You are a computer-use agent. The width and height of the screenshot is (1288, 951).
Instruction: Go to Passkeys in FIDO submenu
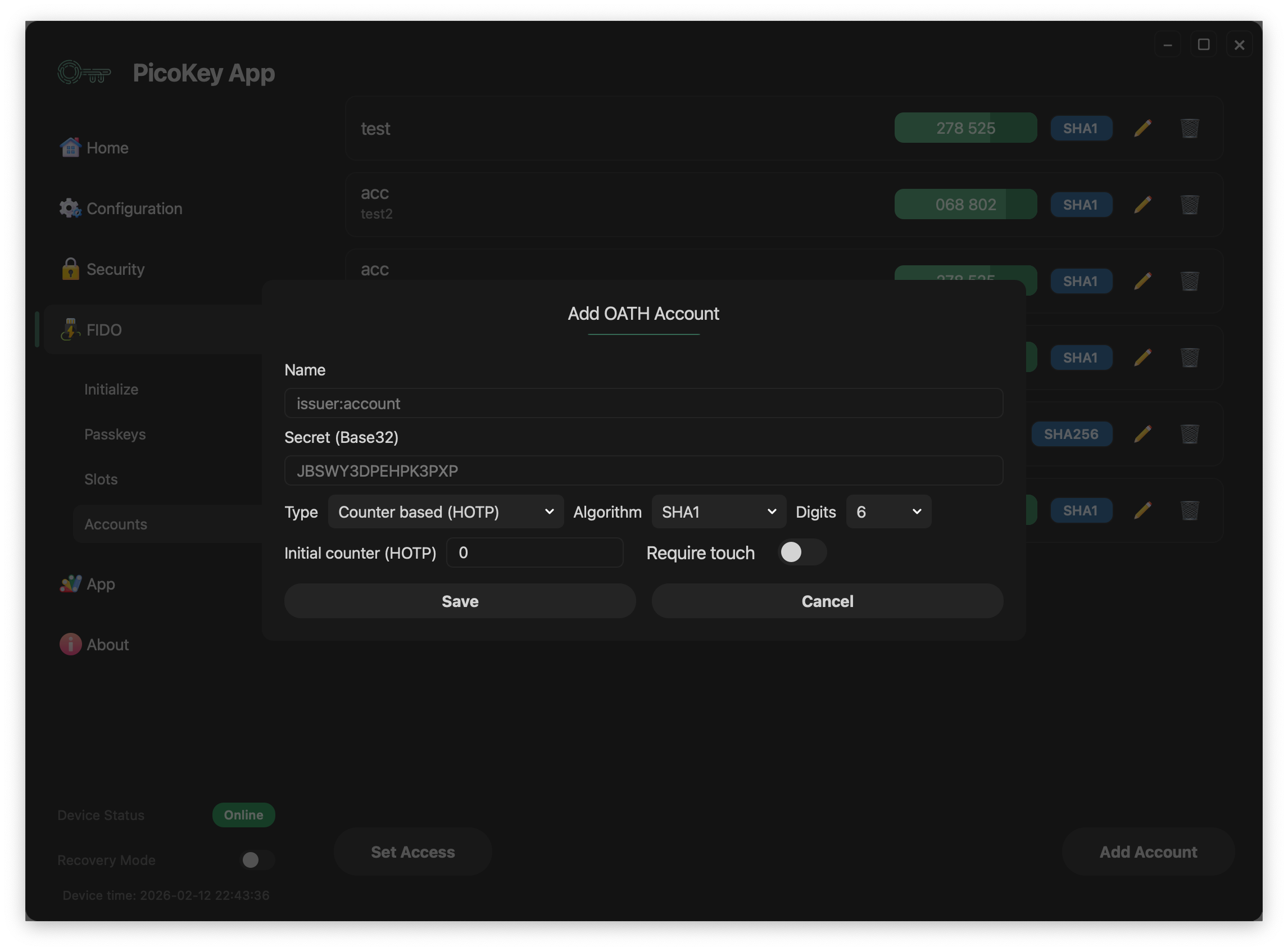(115, 434)
